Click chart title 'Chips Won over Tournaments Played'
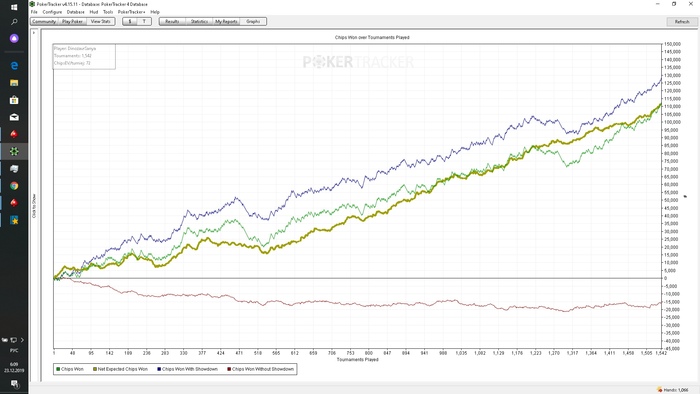The width and height of the screenshot is (700, 394). pyautogui.click(x=372, y=37)
